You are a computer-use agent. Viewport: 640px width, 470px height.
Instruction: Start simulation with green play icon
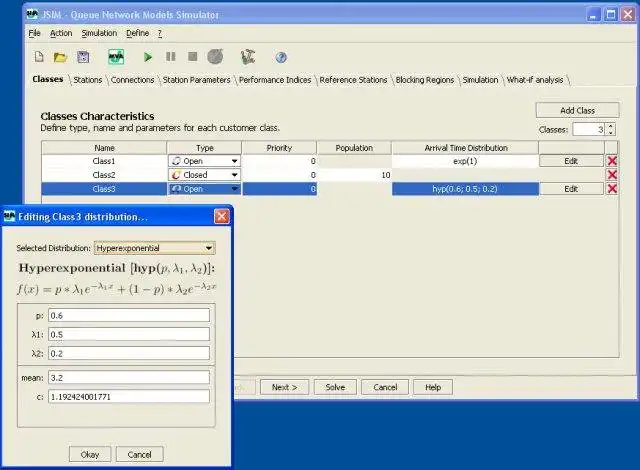pyautogui.click(x=148, y=57)
